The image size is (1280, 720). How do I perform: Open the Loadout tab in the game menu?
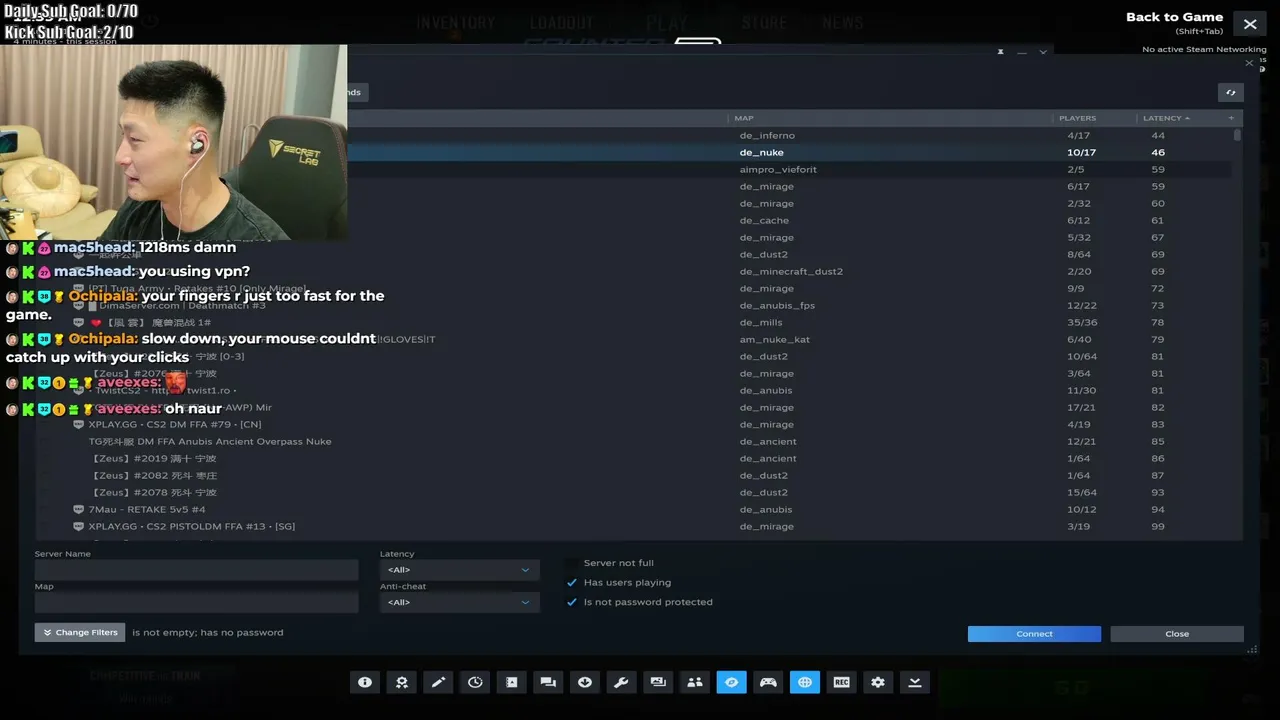coord(561,22)
